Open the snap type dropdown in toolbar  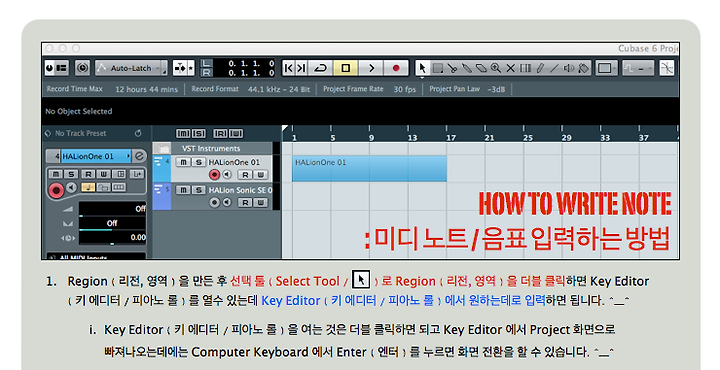[638, 68]
